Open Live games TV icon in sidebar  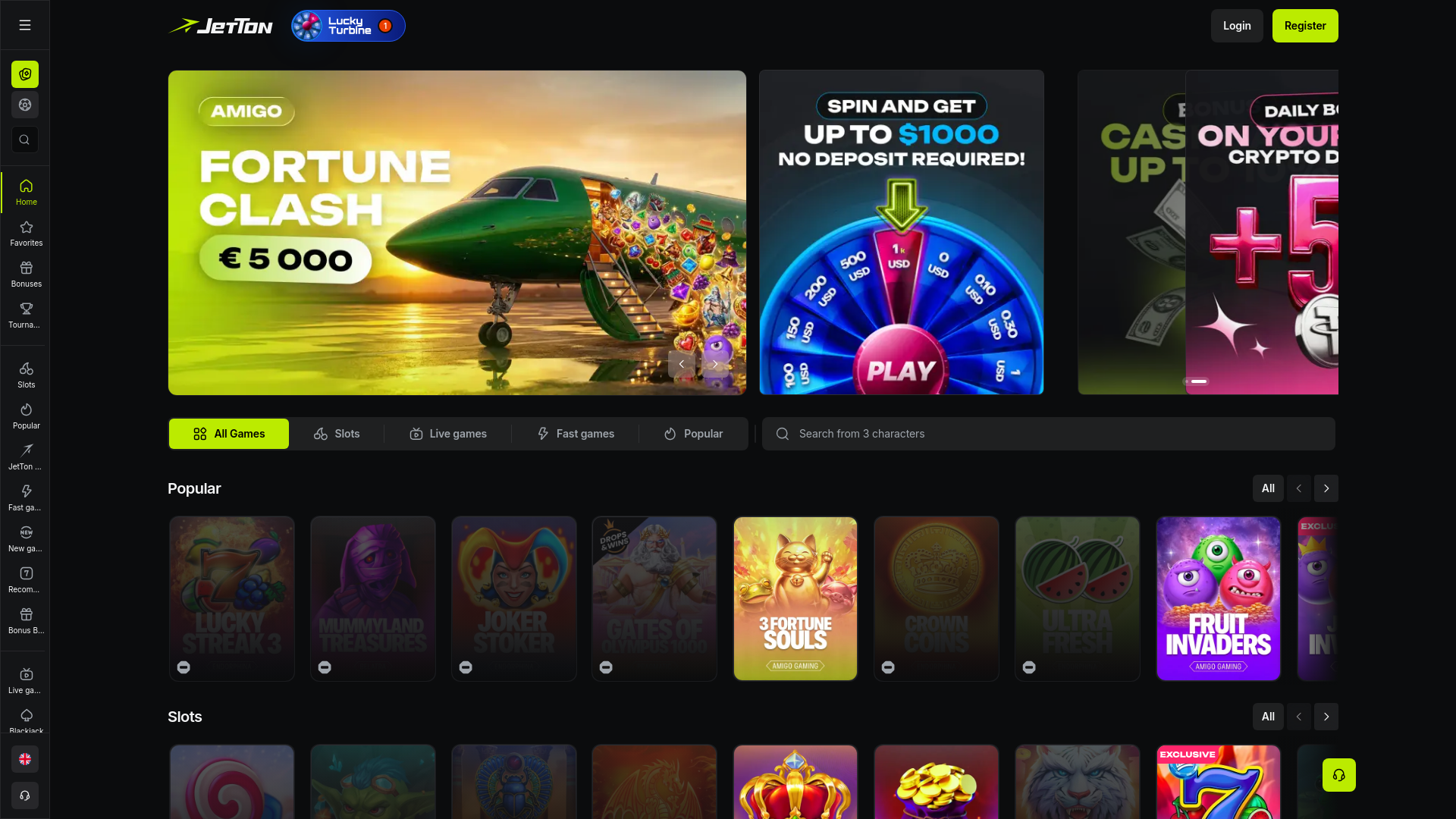coord(26,681)
